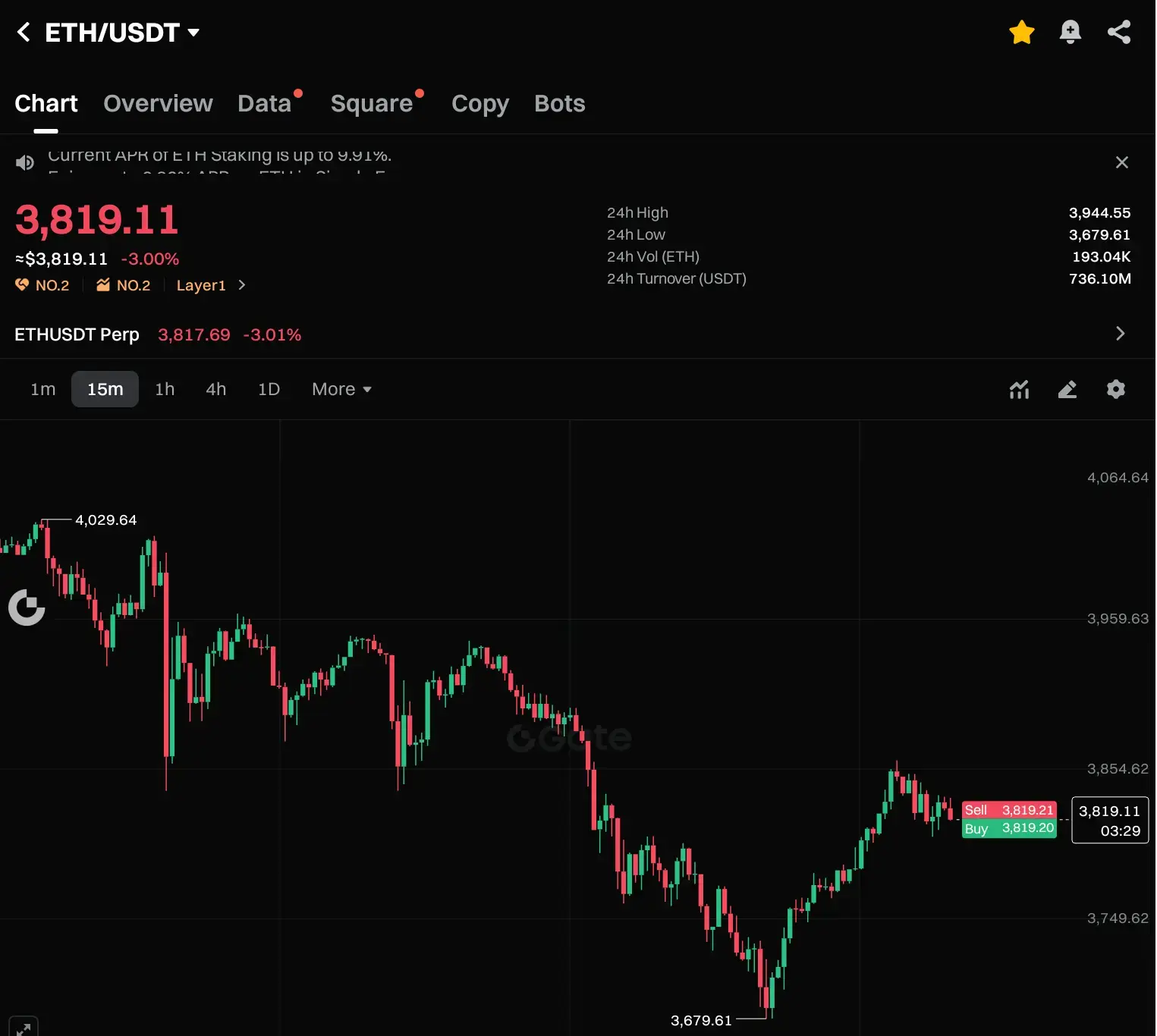Screen dimensions: 1157x1036
Task: Click the 3,854.62 price axis label
Action: point(1118,769)
